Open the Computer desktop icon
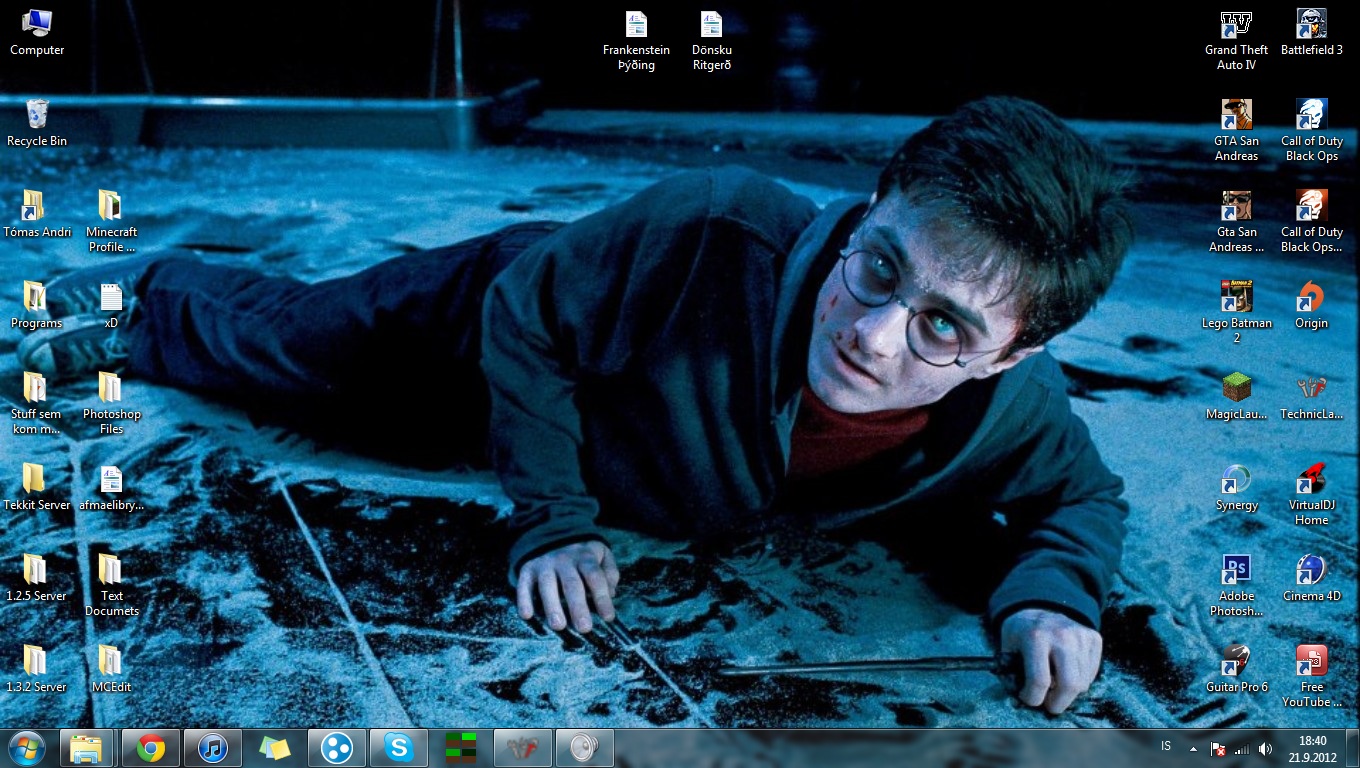This screenshot has height=768, width=1360. tap(37, 33)
